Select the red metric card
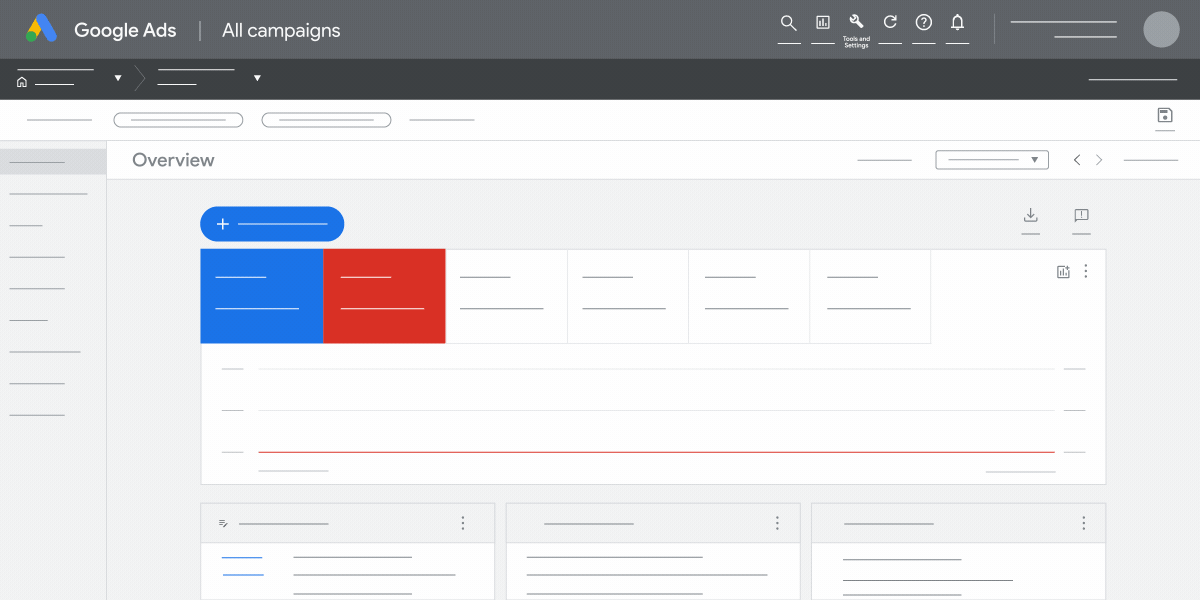The height and width of the screenshot is (600, 1200). pyautogui.click(x=385, y=296)
